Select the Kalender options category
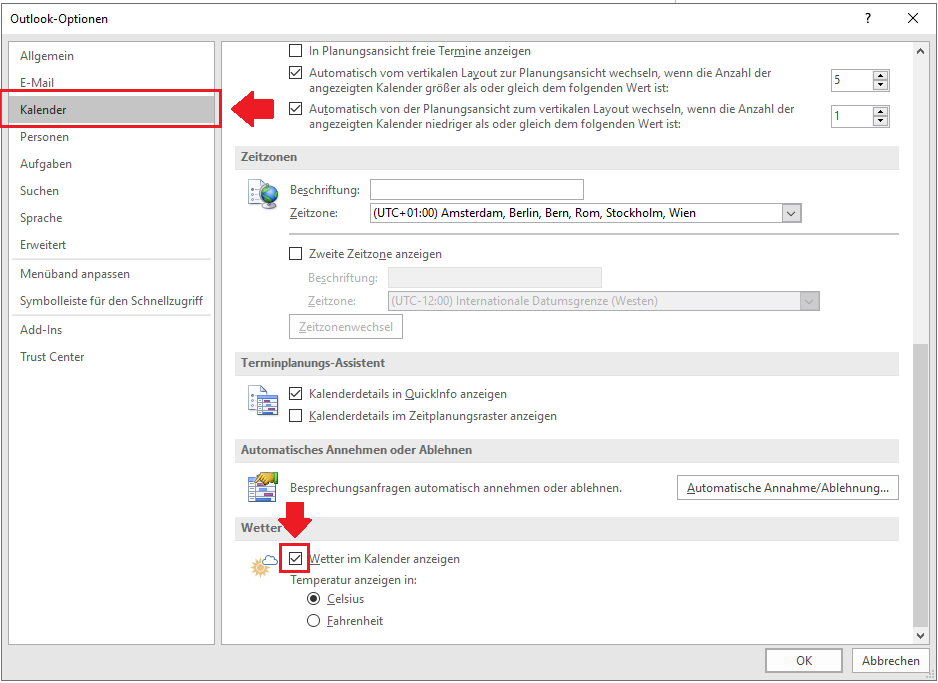The width and height of the screenshot is (938, 683). (x=112, y=109)
